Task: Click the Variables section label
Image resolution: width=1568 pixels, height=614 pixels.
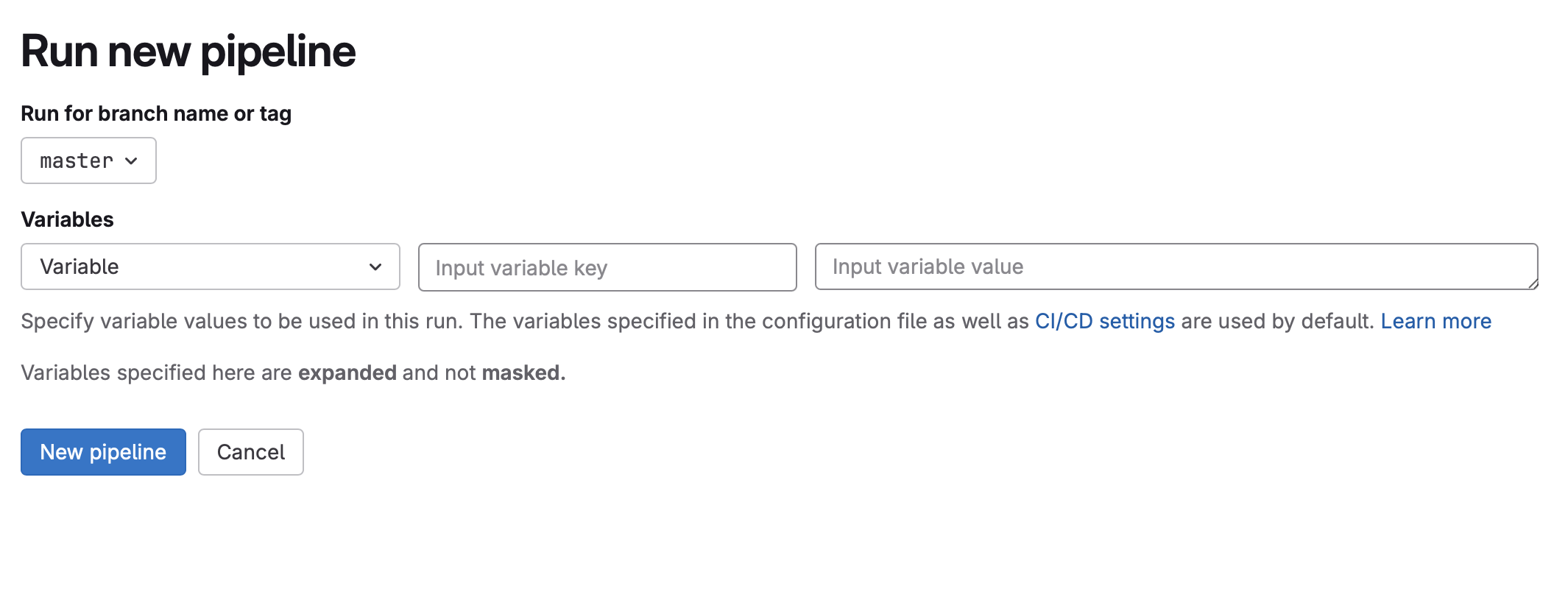Action: click(x=67, y=219)
